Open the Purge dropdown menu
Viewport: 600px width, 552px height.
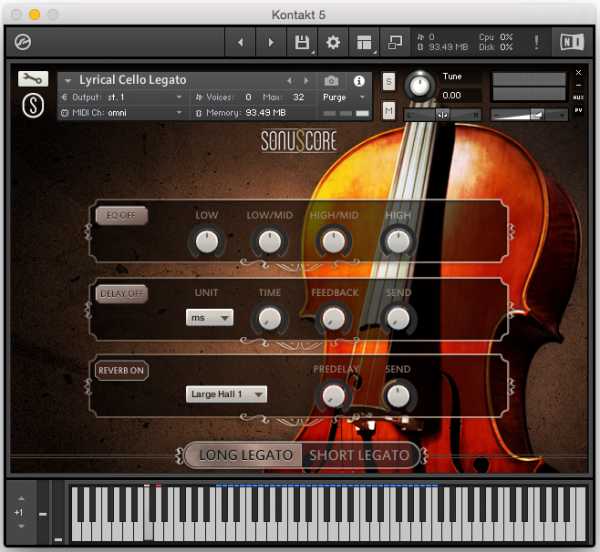click(x=344, y=97)
